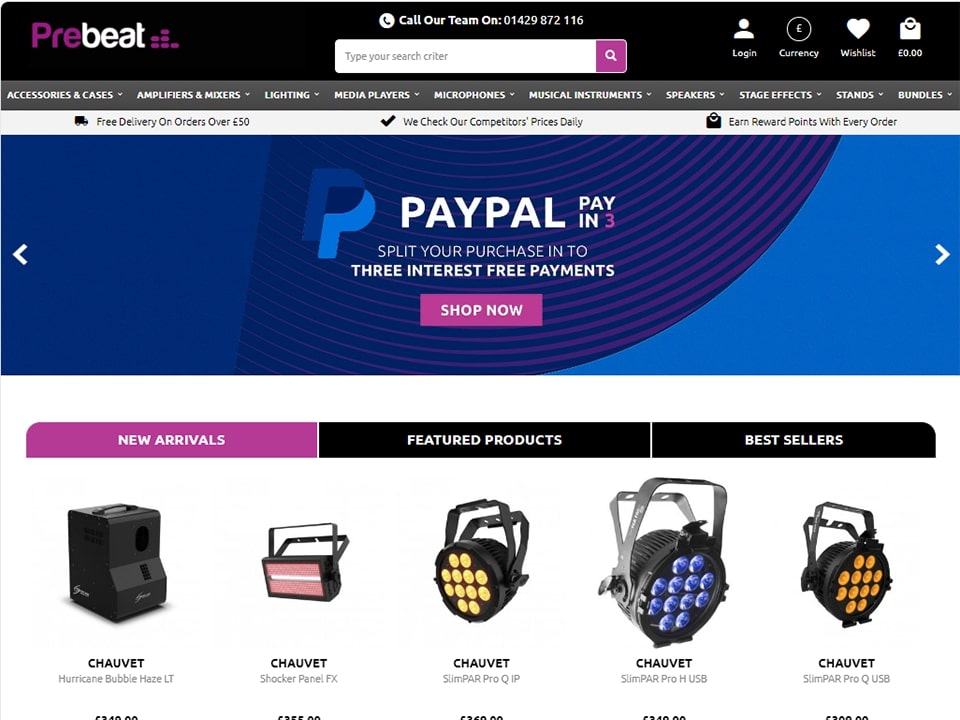The image size is (960, 720).
Task: Switch to Featured Products tab
Action: click(x=484, y=440)
